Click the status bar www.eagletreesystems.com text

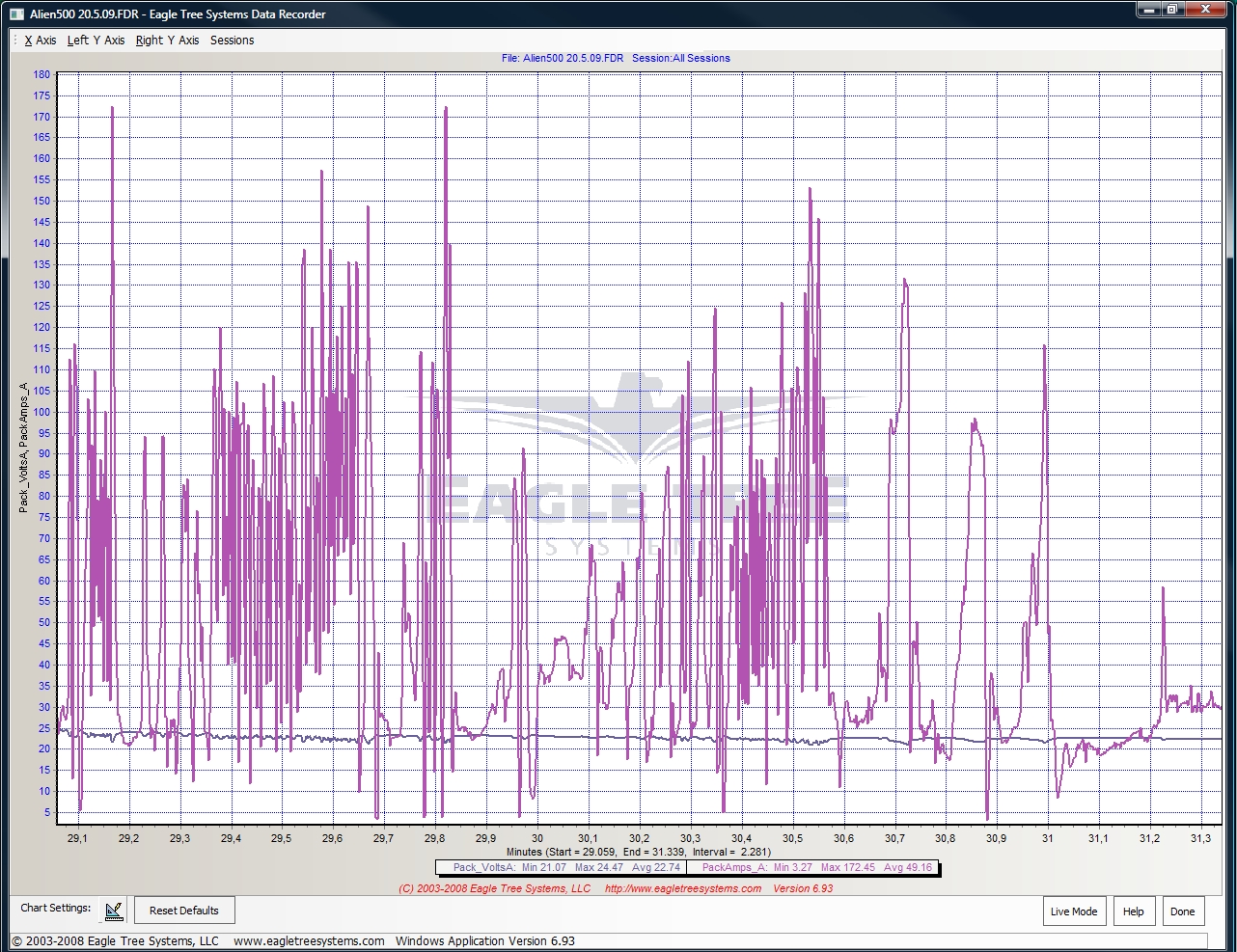(x=309, y=940)
